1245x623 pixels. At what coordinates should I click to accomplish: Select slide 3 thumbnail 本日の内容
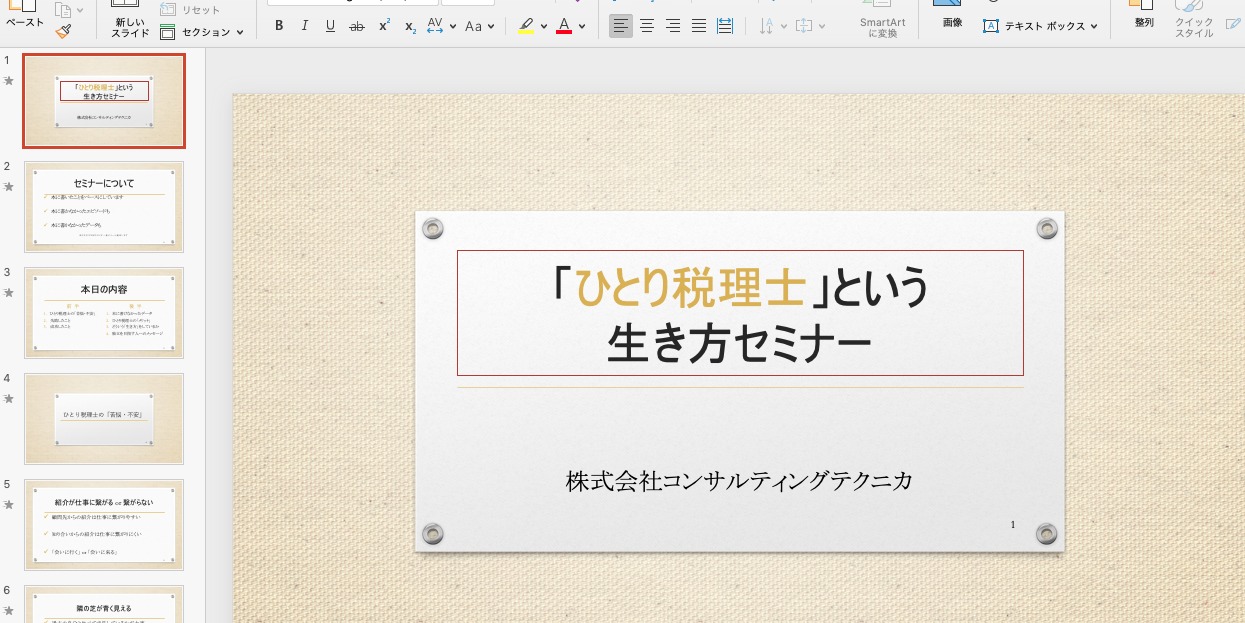click(104, 313)
